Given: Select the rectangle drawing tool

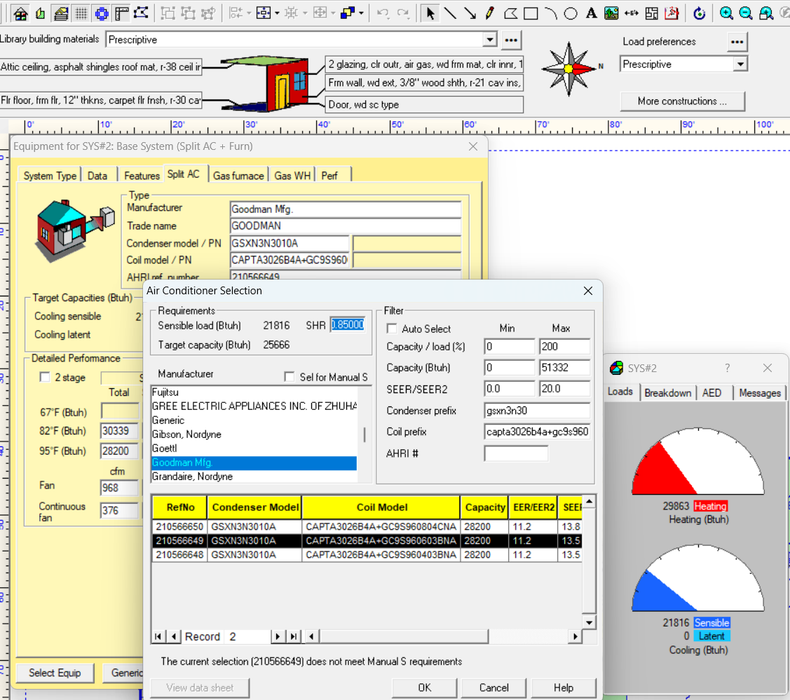Looking at the screenshot, I should (x=531, y=14).
